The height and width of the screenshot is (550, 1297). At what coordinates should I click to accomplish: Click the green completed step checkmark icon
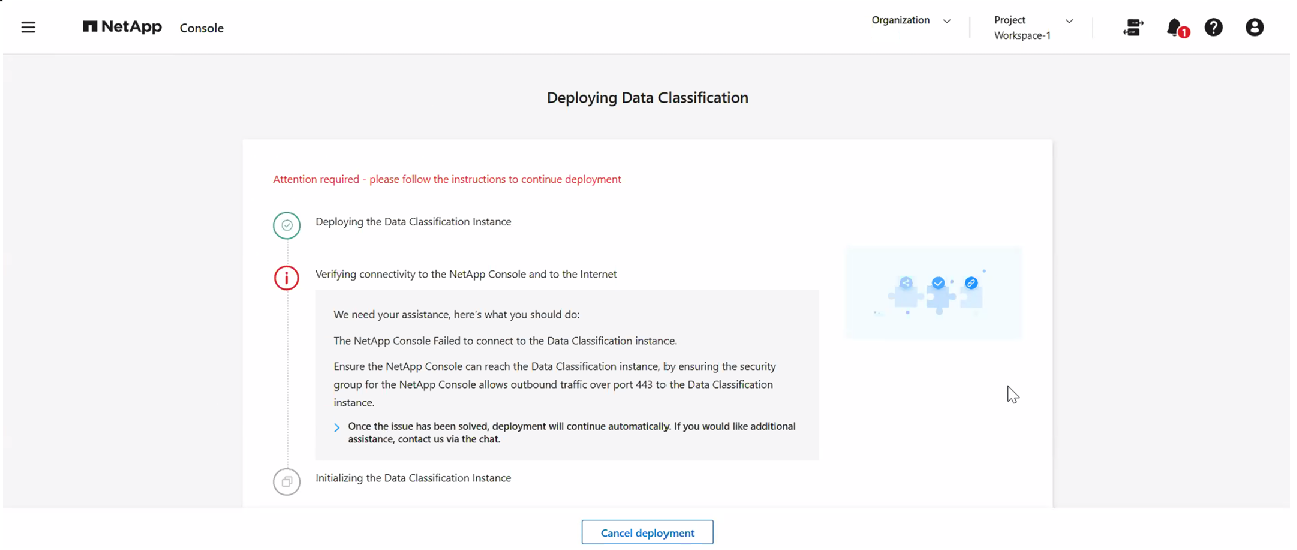(287, 226)
